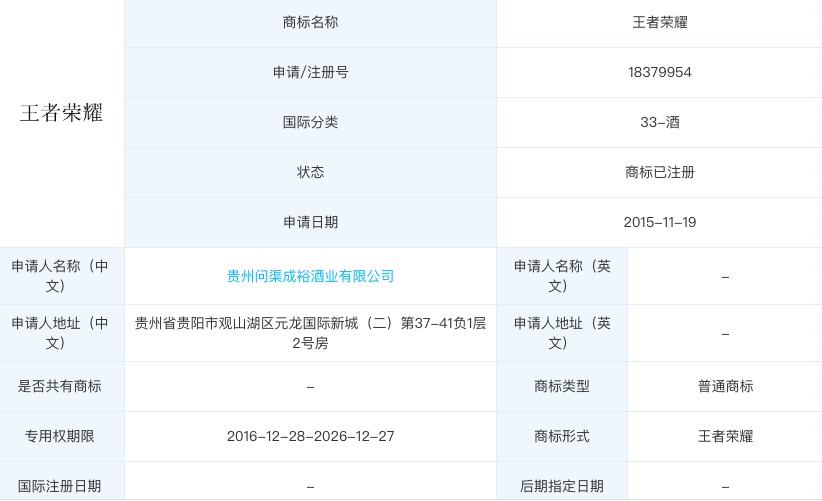Click the 商标形式 label
The image size is (822, 501).
(562, 437)
